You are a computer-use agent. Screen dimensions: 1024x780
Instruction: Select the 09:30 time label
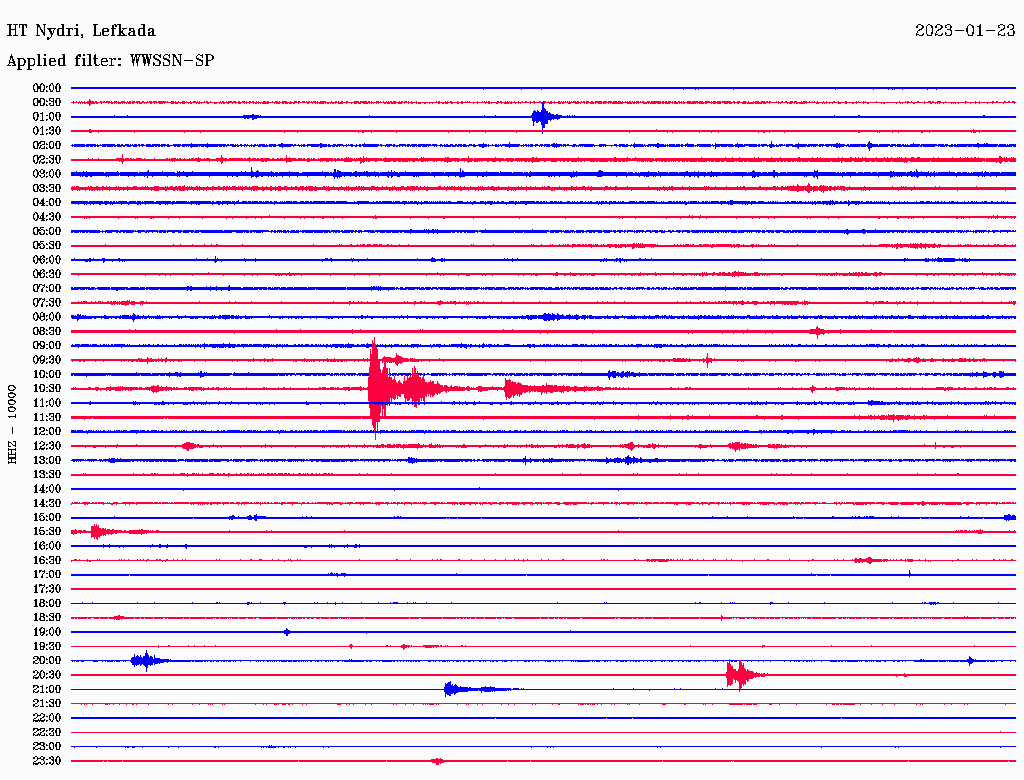[47, 360]
